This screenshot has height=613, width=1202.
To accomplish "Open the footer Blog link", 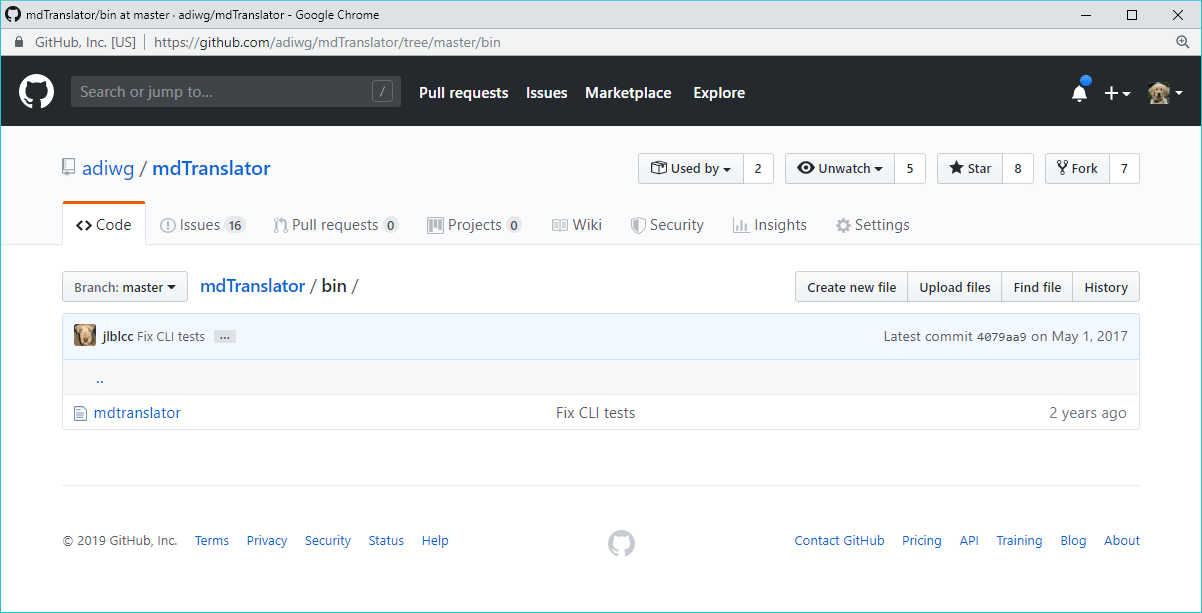I will pyautogui.click(x=1073, y=541).
